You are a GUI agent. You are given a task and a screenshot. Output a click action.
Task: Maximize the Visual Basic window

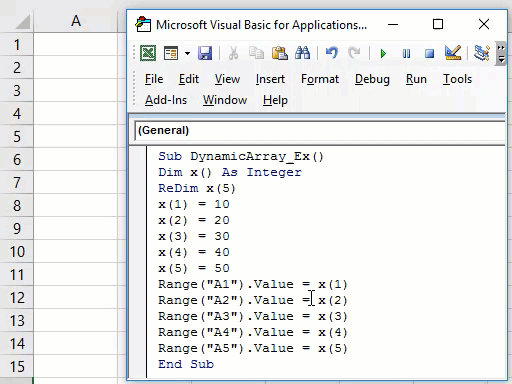(x=438, y=24)
